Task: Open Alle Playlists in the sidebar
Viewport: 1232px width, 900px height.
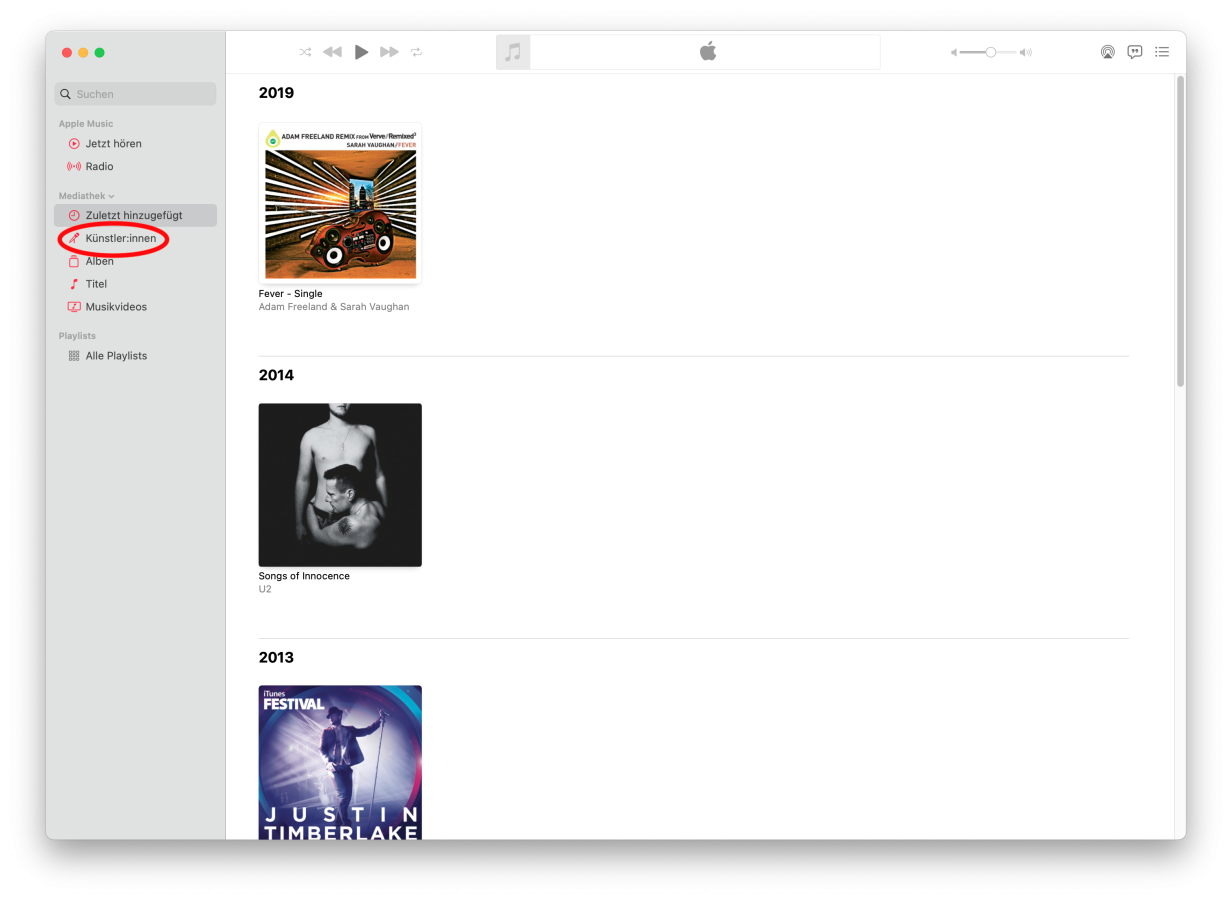Action: pos(136,356)
